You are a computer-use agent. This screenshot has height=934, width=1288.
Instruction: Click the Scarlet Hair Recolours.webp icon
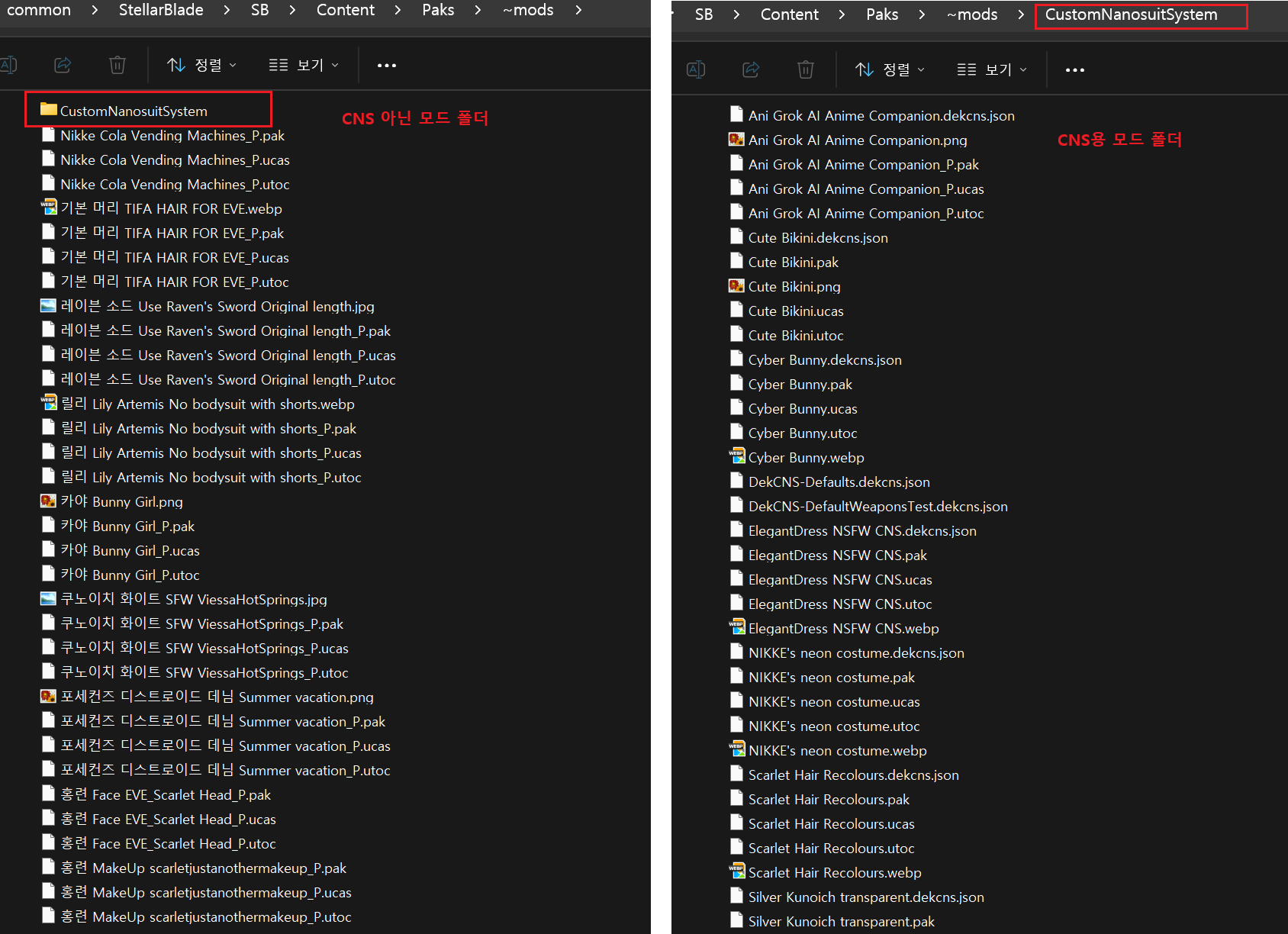pyautogui.click(x=736, y=871)
